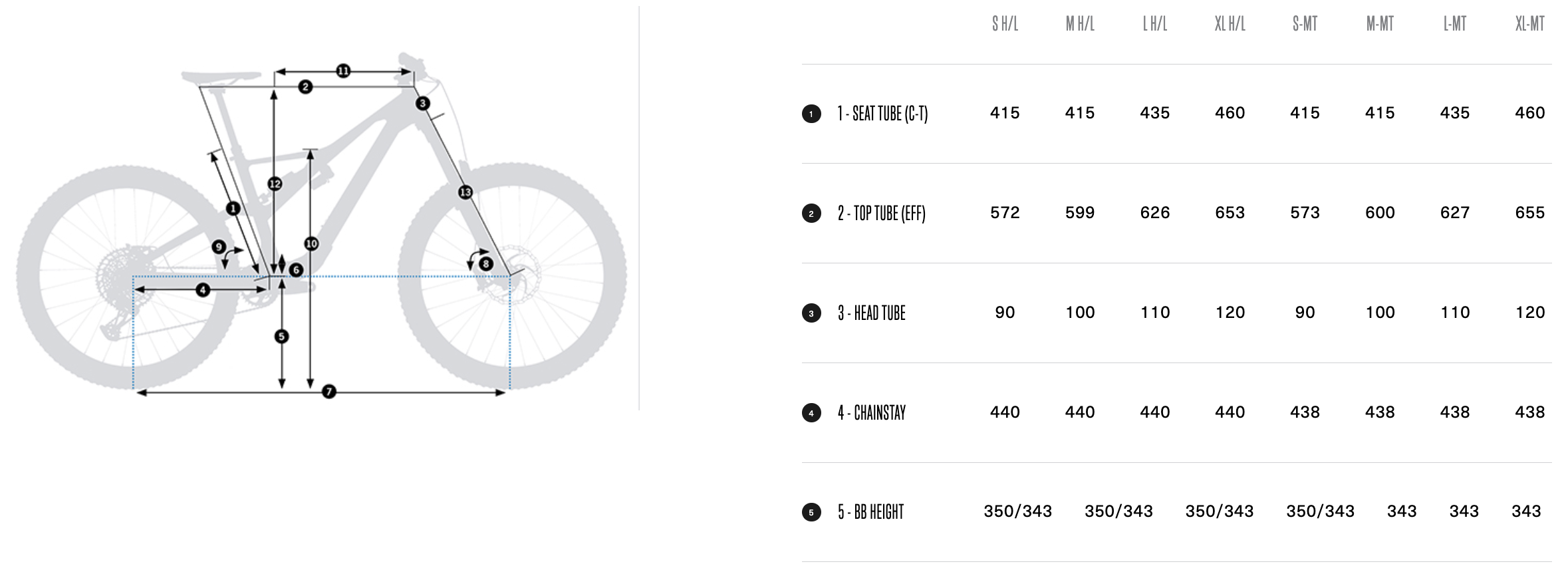Click marker 10 on the diagram's vertical arrow
The width and height of the screenshot is (1568, 576).
tap(311, 243)
